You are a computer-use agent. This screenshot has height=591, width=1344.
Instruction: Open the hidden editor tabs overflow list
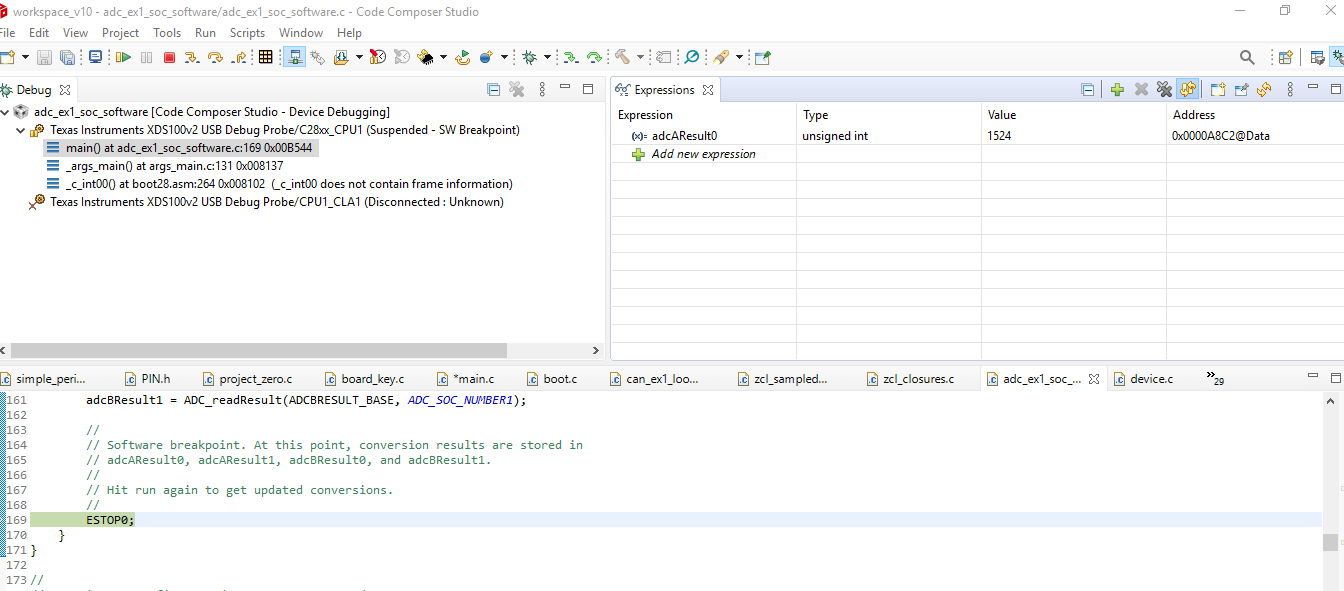click(1215, 378)
